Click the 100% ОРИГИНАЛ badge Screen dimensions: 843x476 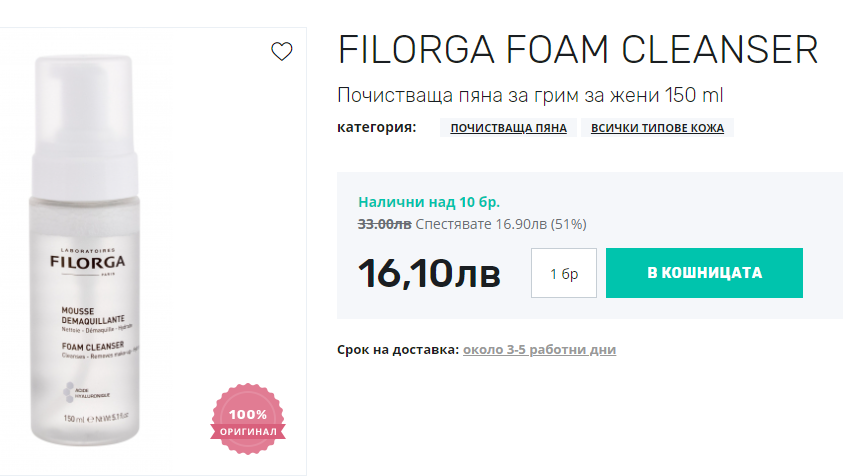tap(247, 421)
